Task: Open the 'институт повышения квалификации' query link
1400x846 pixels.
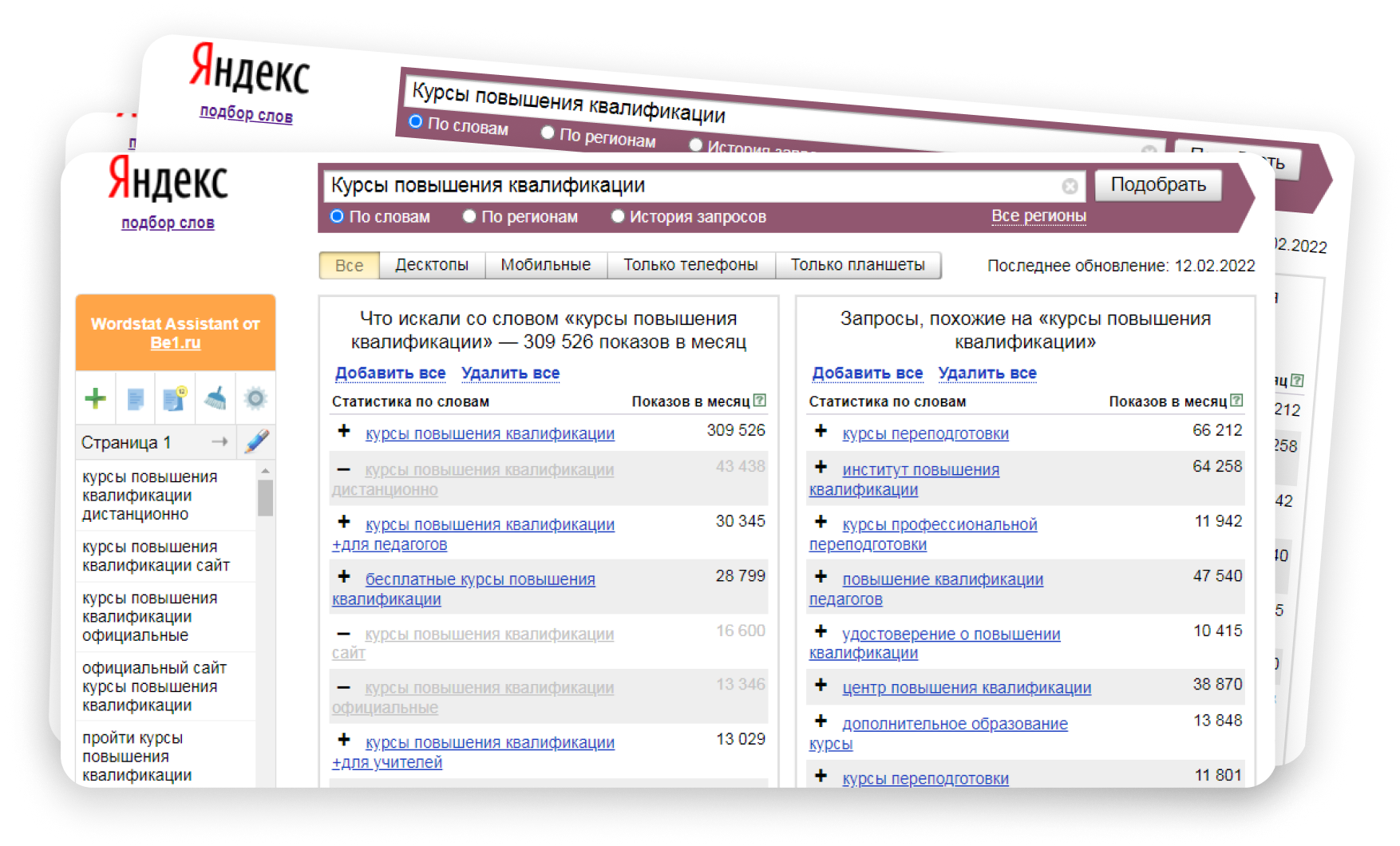Action: coord(904,480)
